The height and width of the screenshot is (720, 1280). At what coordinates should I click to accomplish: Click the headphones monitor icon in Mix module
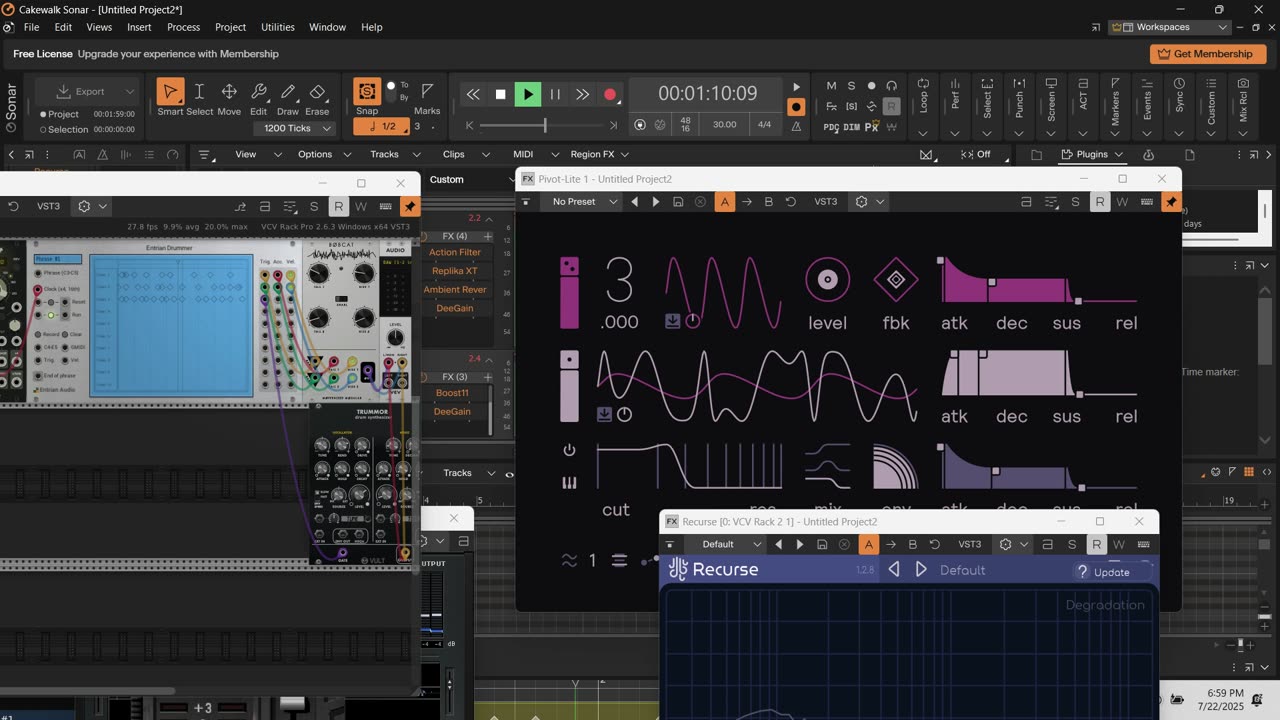[891, 86]
